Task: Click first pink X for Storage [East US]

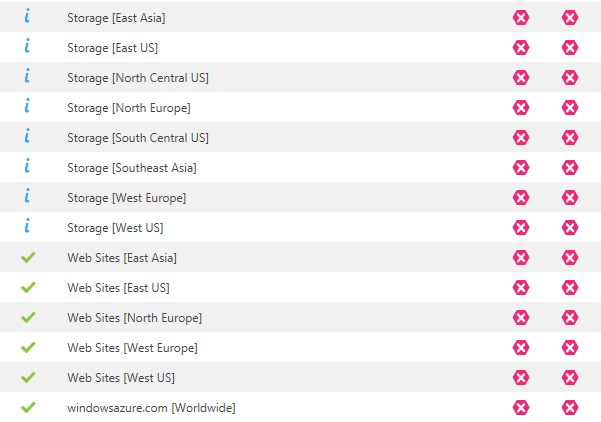Action: point(521,48)
